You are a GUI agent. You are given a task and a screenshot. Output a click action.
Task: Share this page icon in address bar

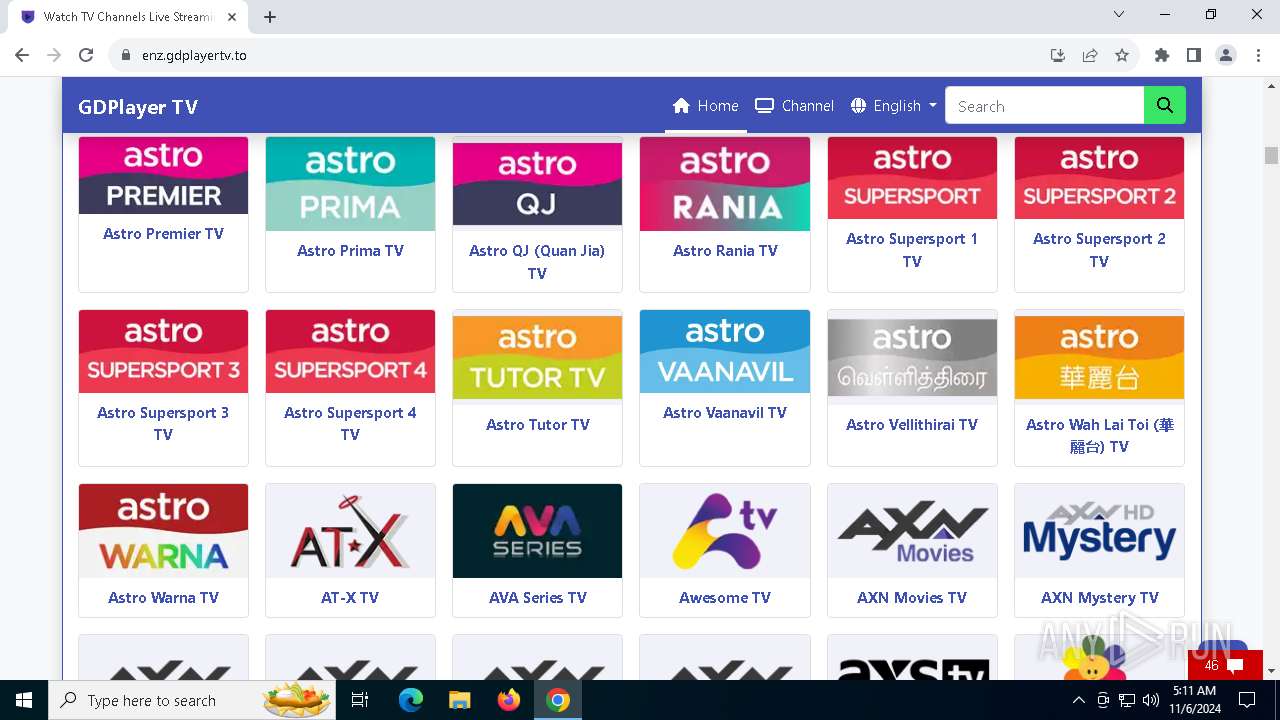pos(1090,55)
